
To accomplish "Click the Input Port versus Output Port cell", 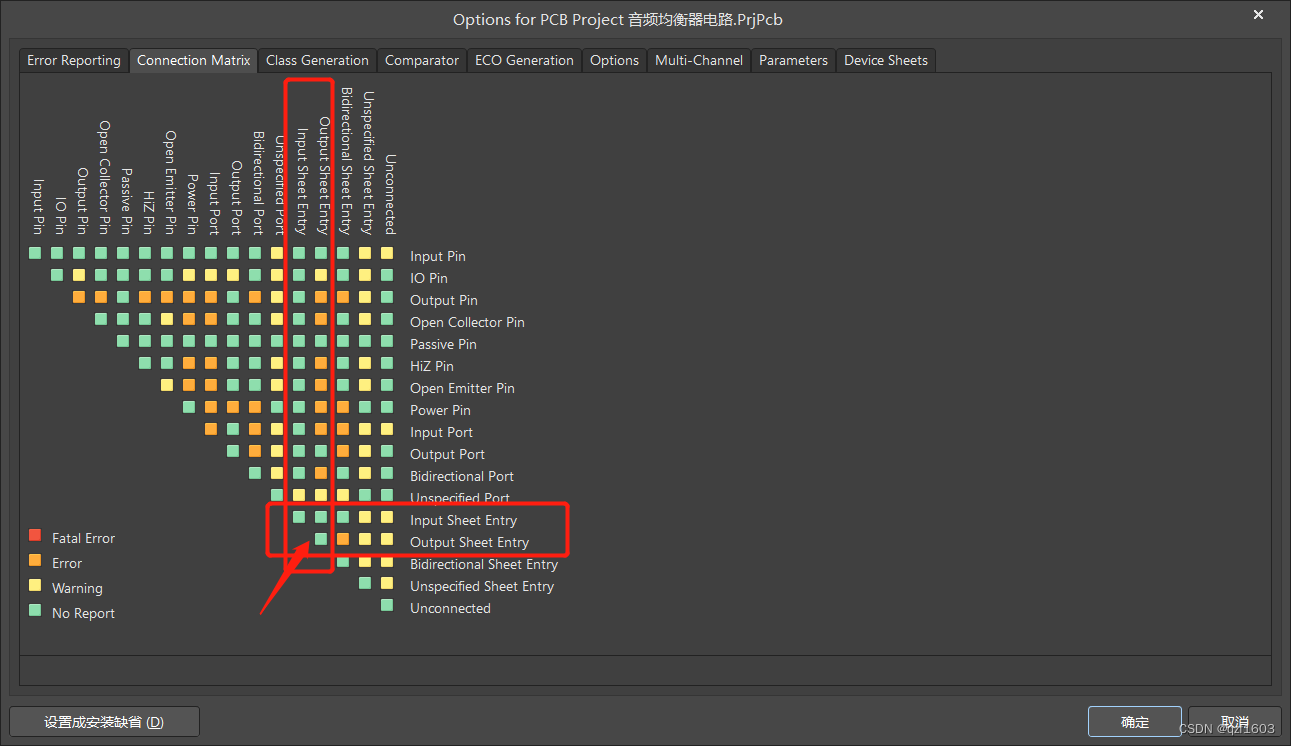I will pyautogui.click(x=232, y=430).
